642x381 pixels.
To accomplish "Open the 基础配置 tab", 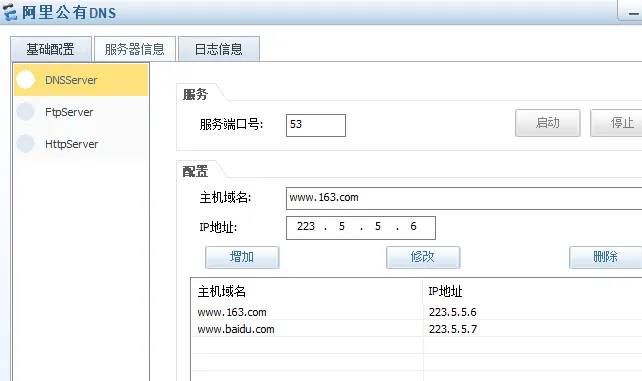I will click(x=51, y=49).
